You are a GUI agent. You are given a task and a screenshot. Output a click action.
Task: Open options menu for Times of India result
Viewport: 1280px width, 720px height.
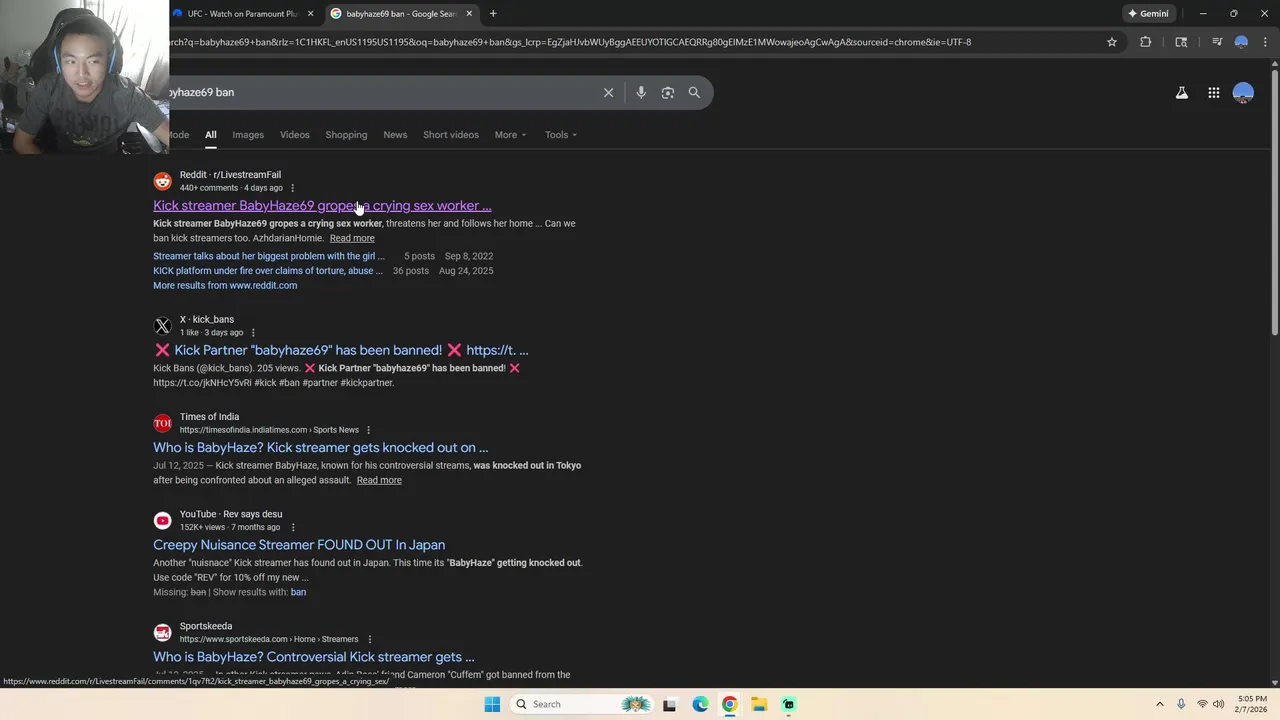coord(368,430)
